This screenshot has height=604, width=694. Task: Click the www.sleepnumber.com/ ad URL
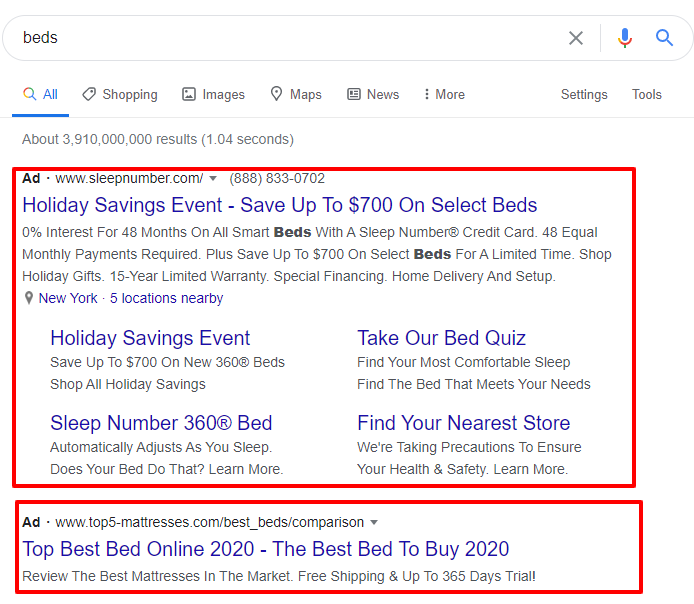pyautogui.click(x=129, y=178)
